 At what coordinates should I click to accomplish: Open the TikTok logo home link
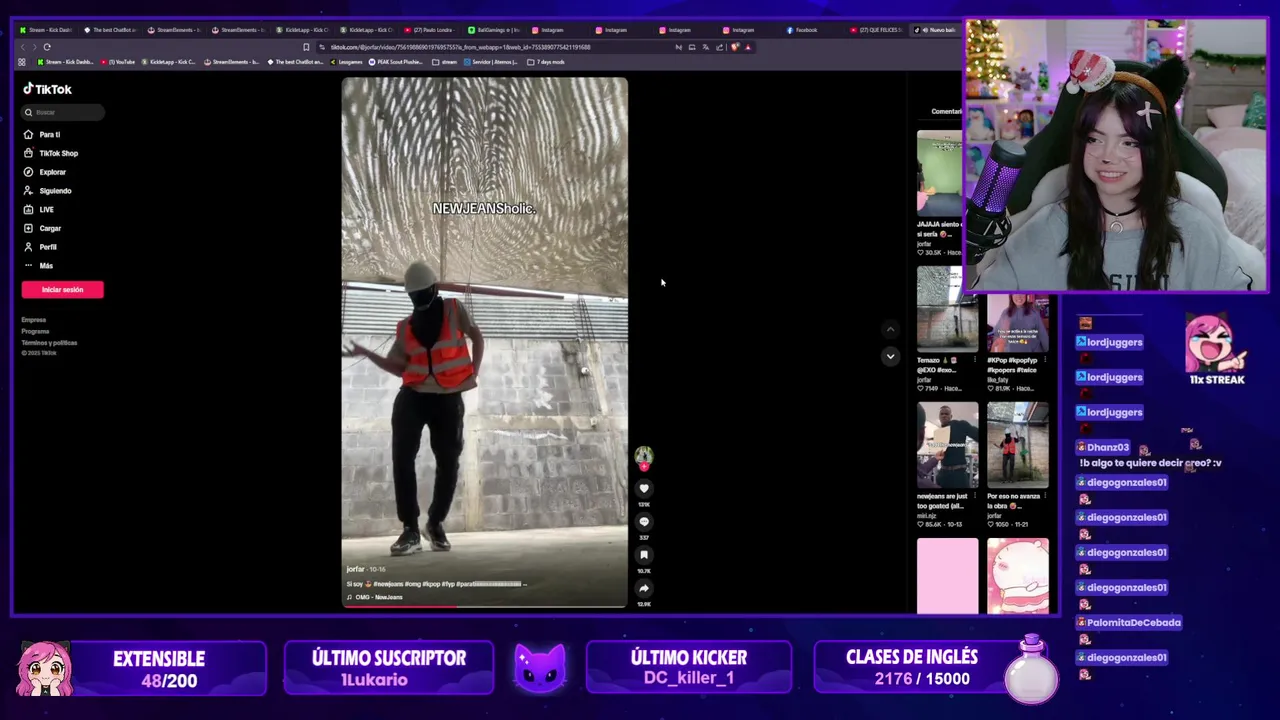pos(47,89)
